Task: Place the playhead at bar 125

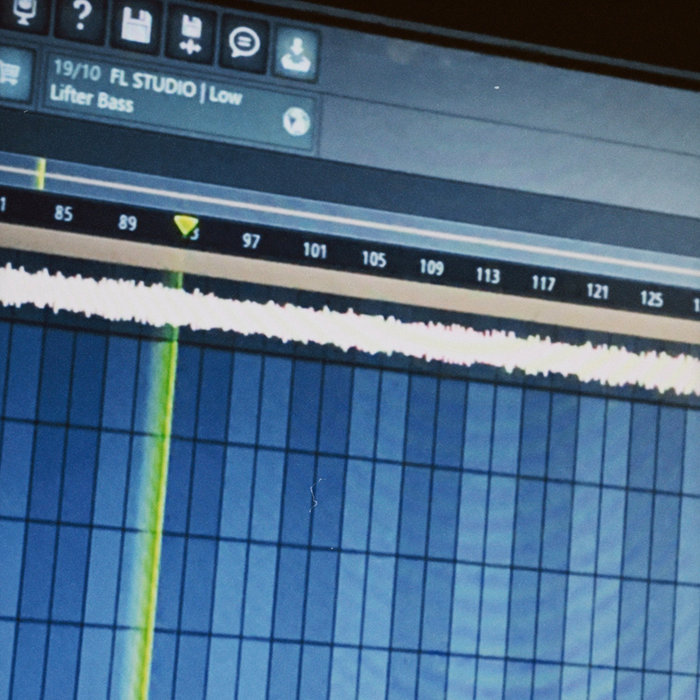Action: [651, 298]
